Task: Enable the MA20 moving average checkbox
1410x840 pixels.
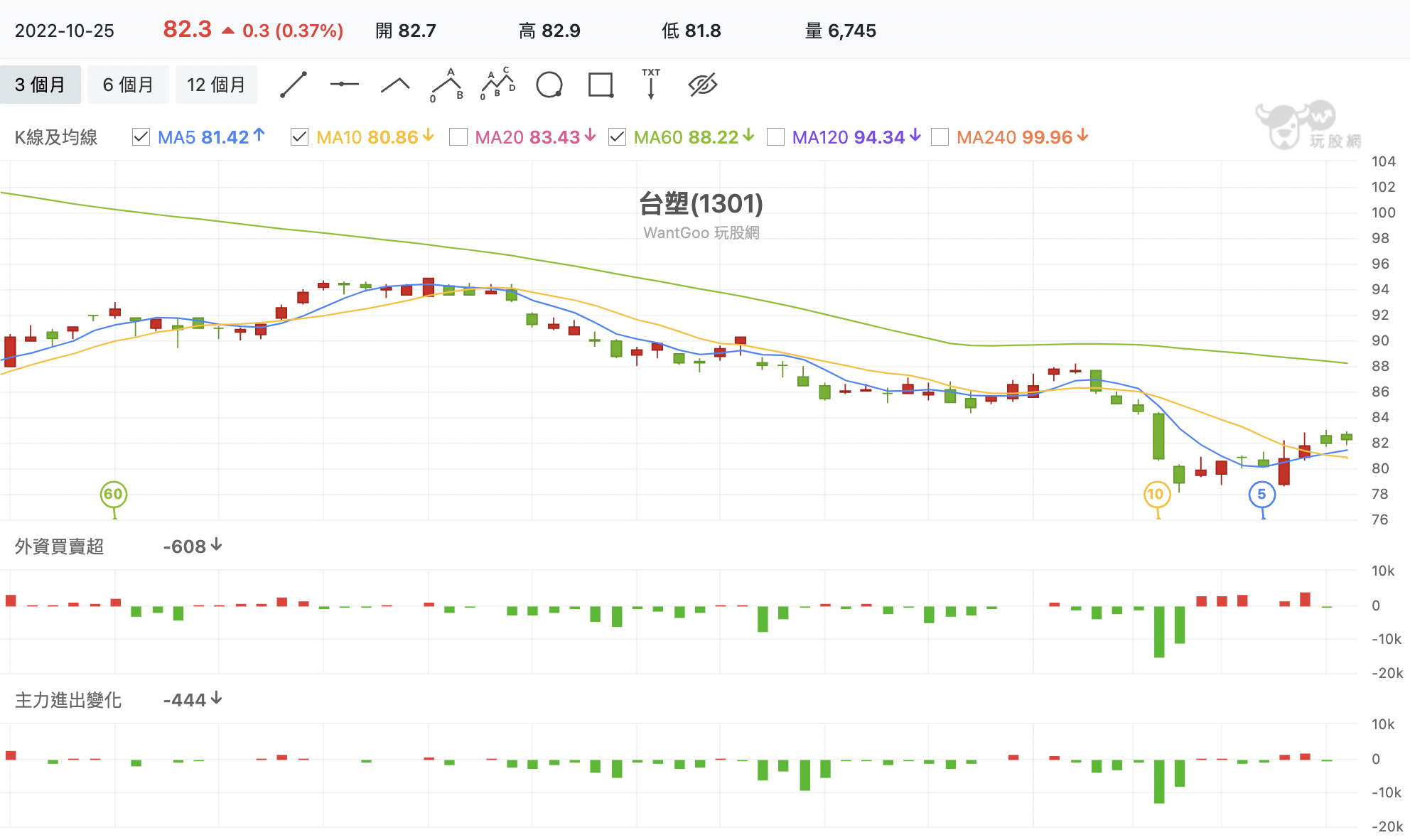Action: 459,136
